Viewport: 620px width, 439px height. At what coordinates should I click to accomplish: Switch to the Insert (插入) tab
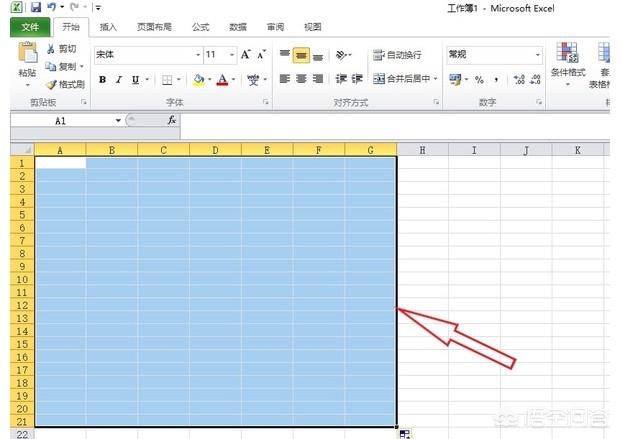[108, 27]
